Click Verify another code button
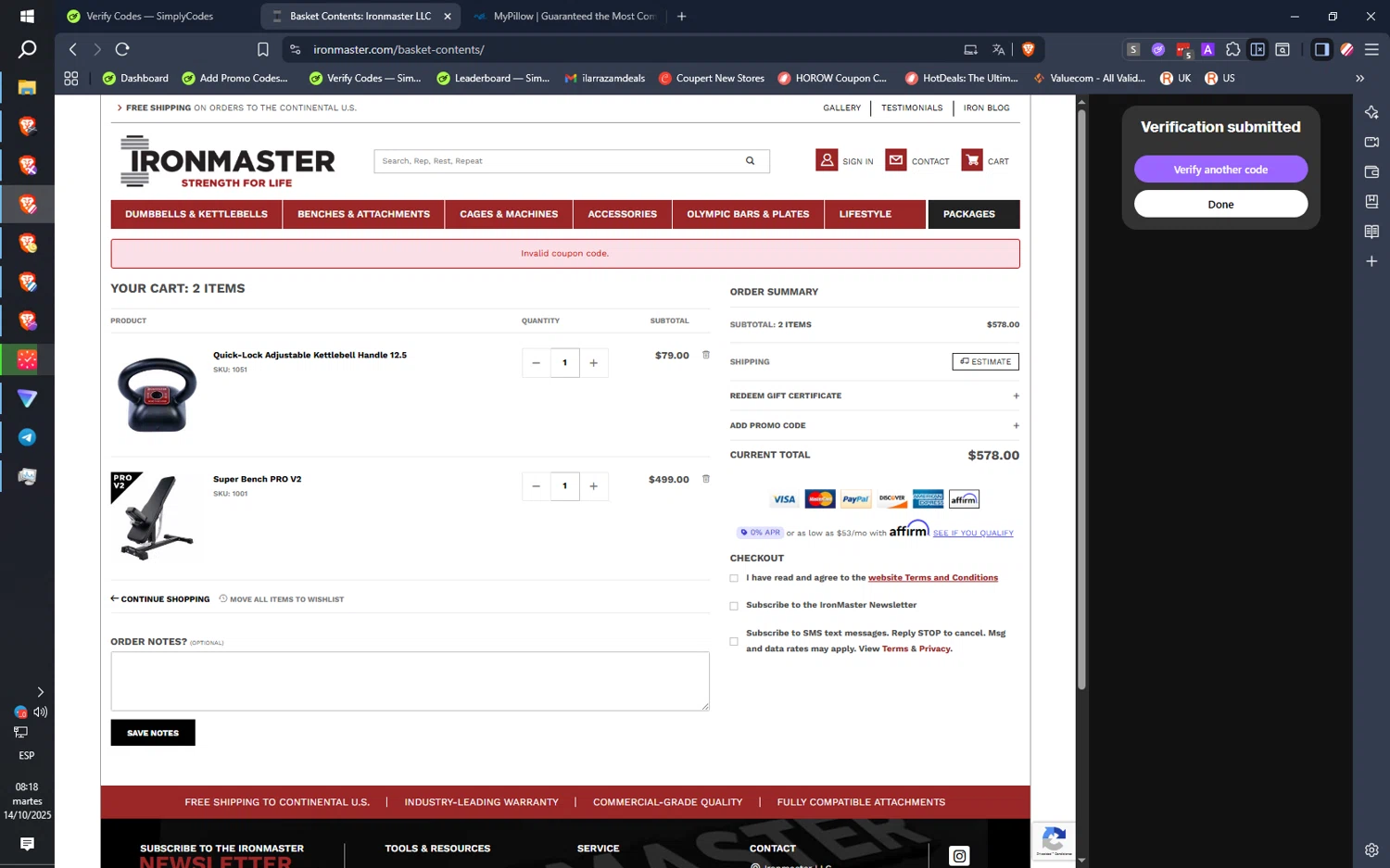This screenshot has width=1390, height=868. [1220, 170]
